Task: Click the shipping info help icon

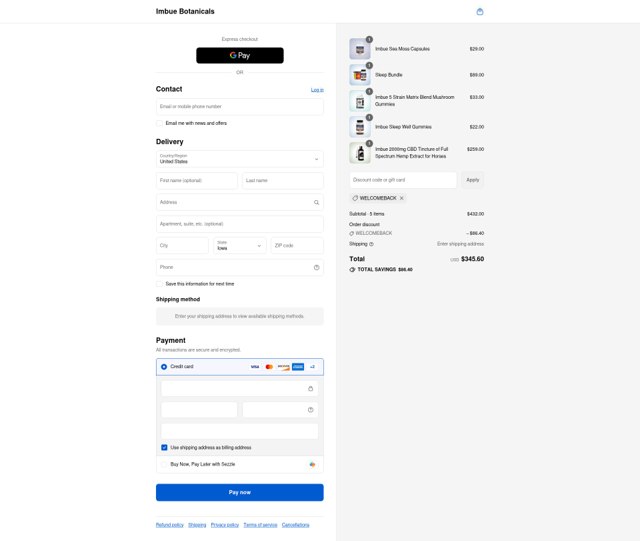Action: tap(371, 244)
